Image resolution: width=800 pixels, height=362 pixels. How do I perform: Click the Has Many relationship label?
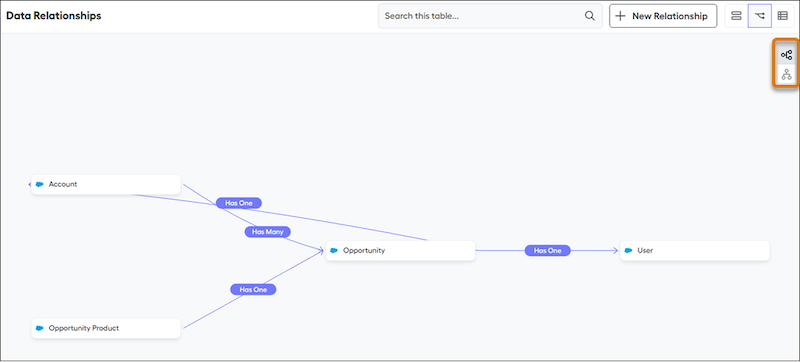pyautogui.click(x=268, y=232)
